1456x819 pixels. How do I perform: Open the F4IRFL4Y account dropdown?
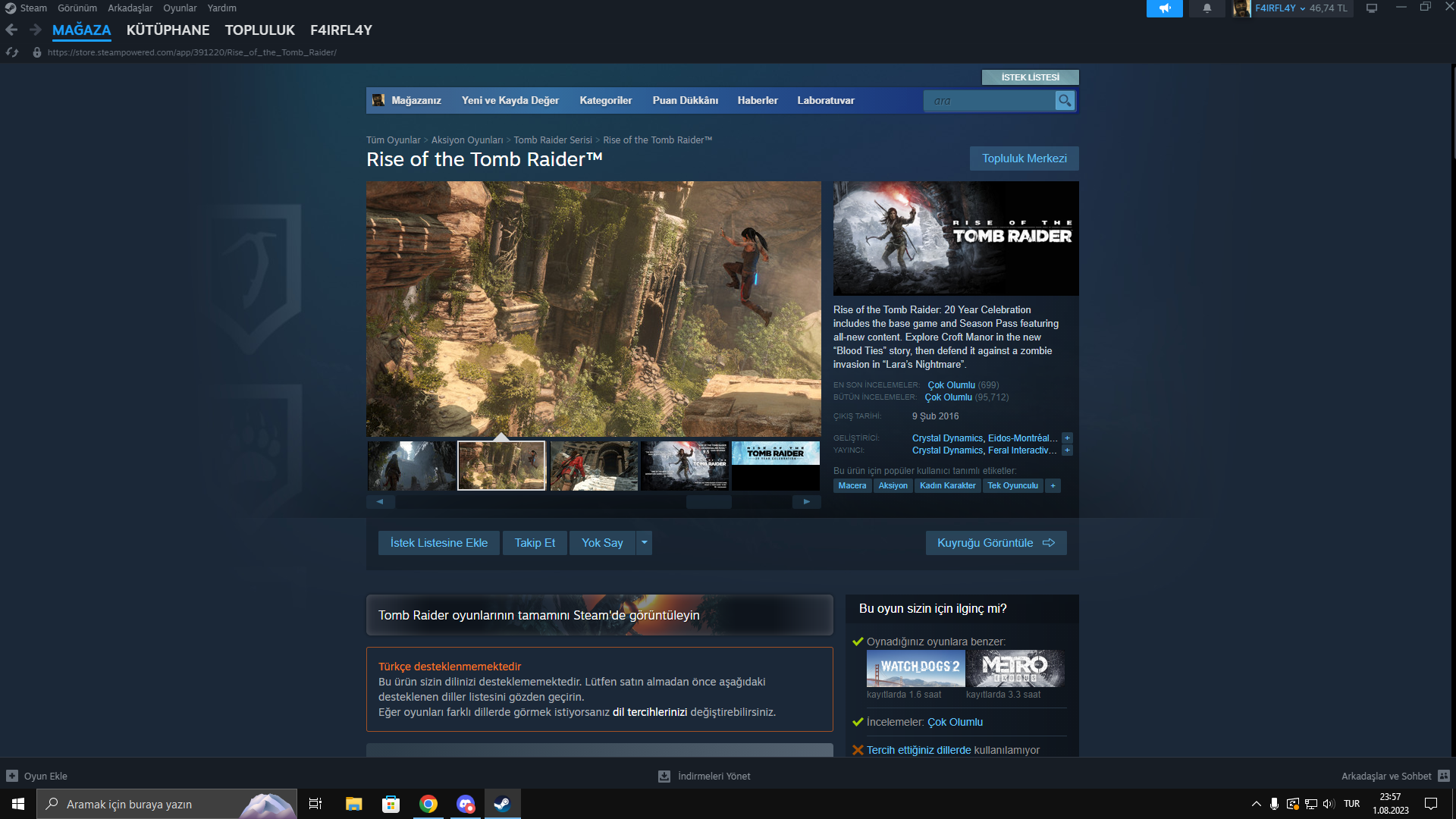1280,8
